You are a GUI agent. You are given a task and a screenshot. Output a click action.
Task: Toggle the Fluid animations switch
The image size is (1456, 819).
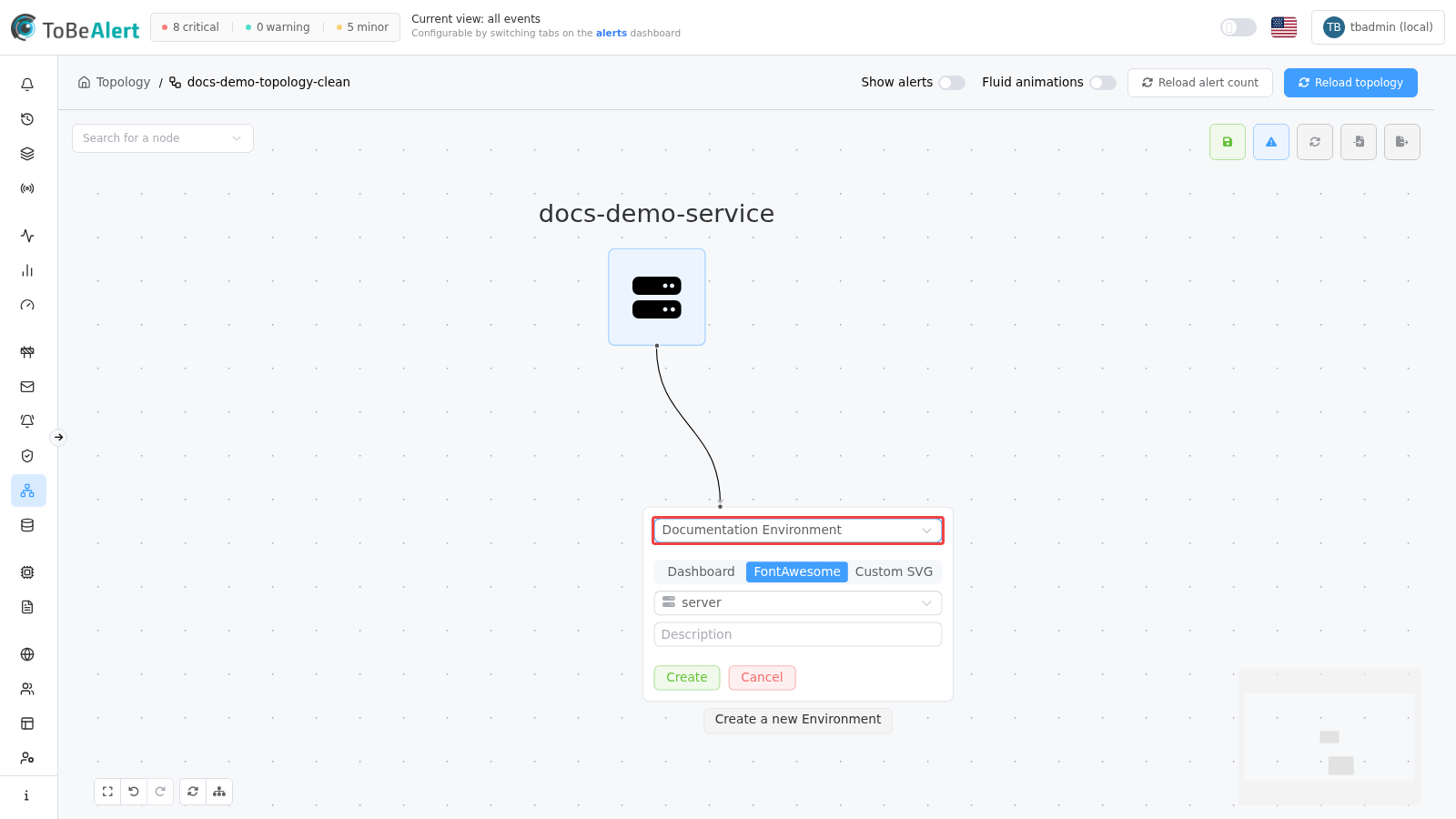[x=1103, y=83]
